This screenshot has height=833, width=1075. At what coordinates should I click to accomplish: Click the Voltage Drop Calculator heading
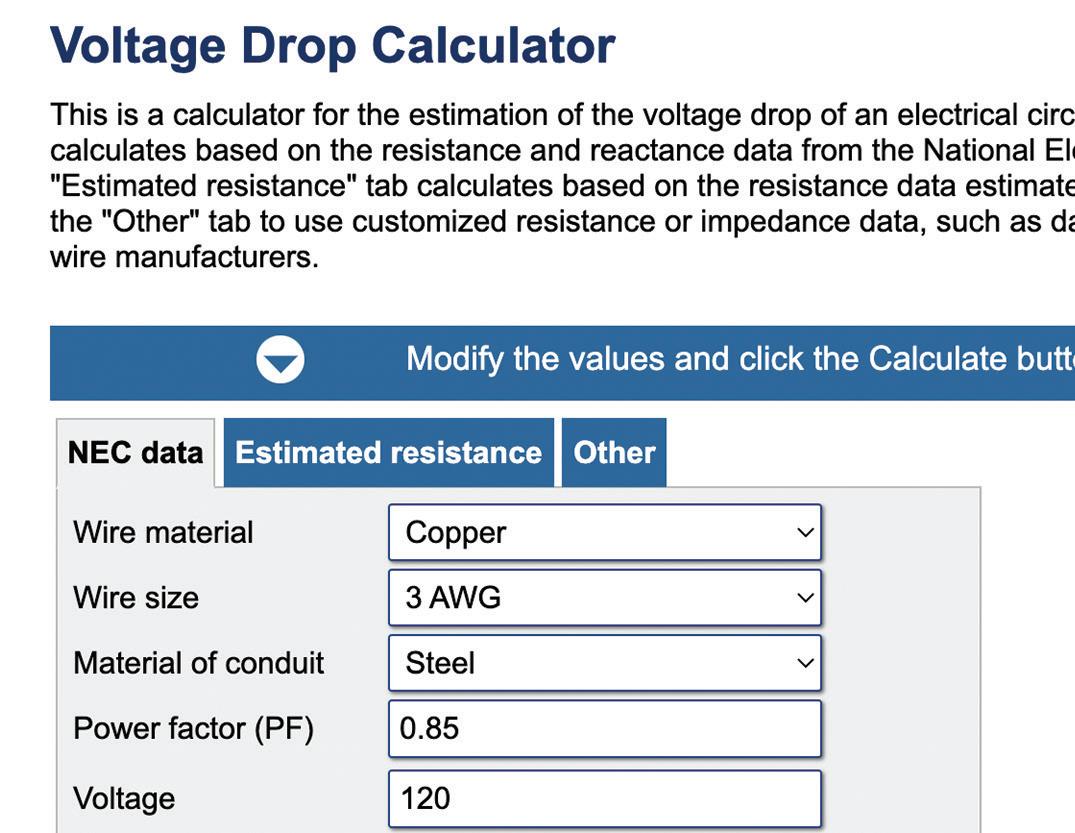pos(332,46)
